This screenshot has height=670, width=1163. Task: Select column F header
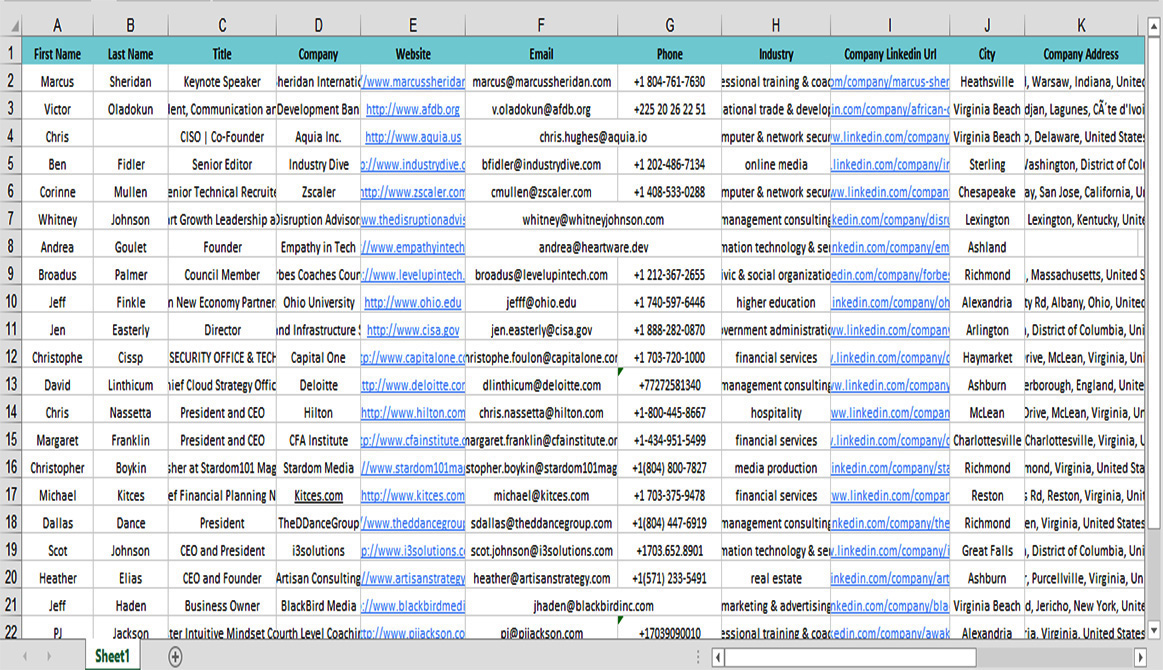tap(541, 26)
